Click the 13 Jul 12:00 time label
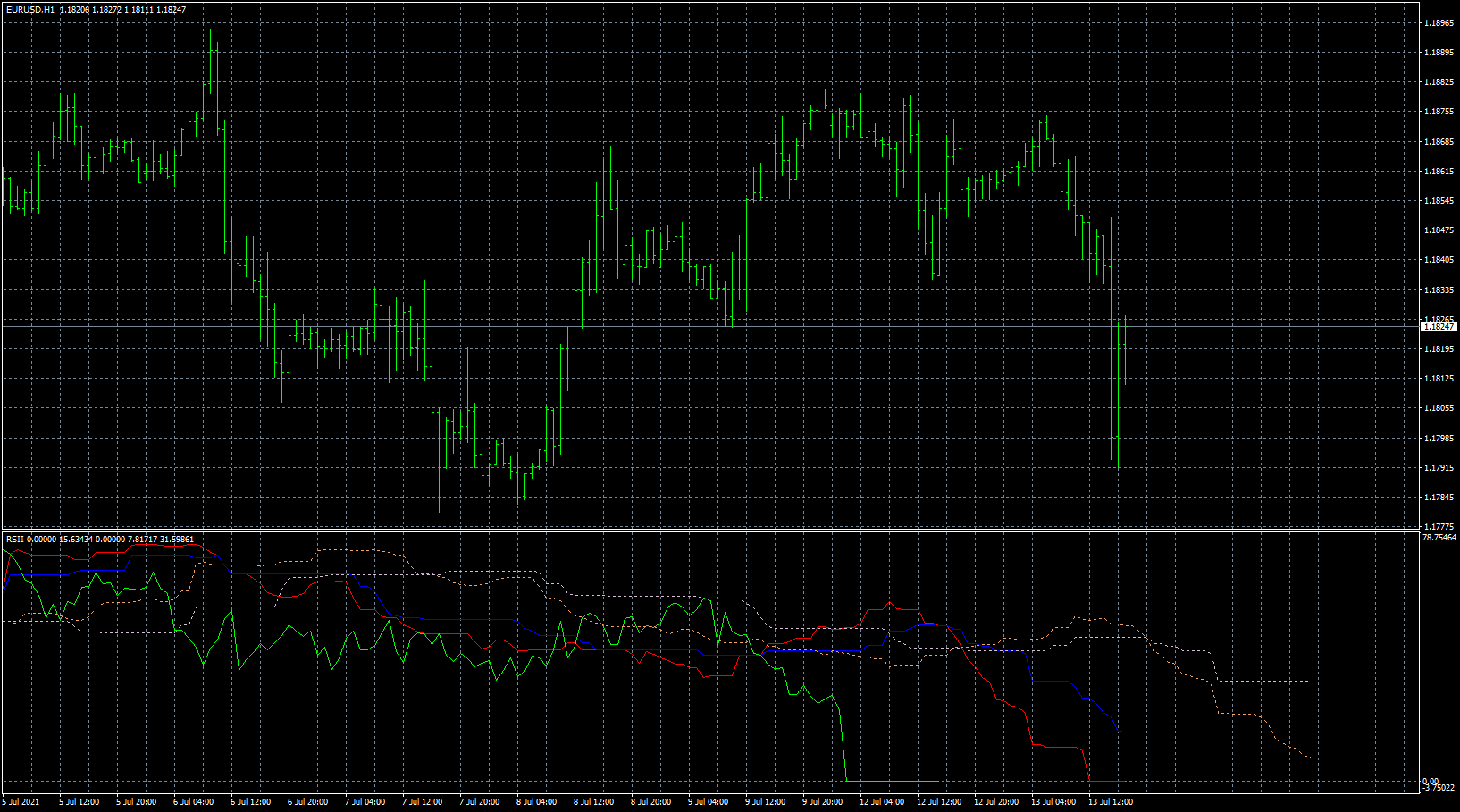 pyautogui.click(x=1111, y=802)
